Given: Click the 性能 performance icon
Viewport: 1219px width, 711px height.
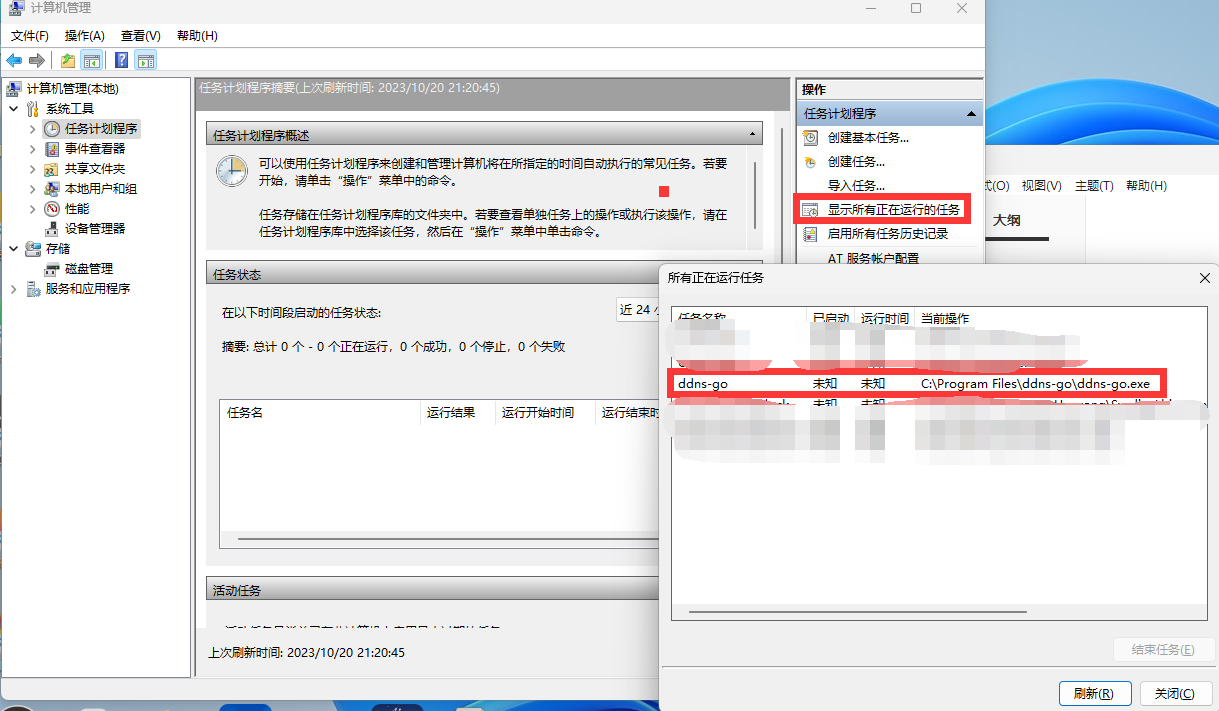Looking at the screenshot, I should 52,209.
